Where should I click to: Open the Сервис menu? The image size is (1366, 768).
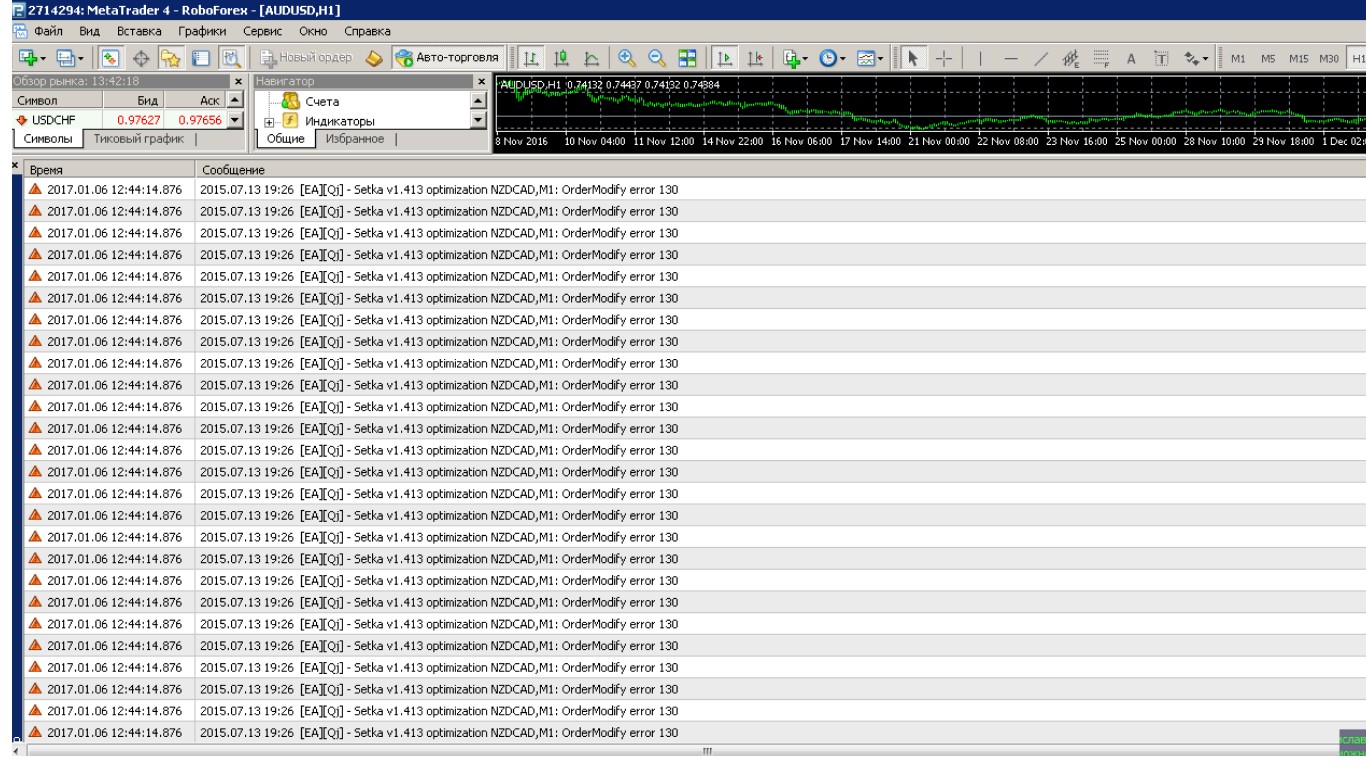[x=264, y=31]
